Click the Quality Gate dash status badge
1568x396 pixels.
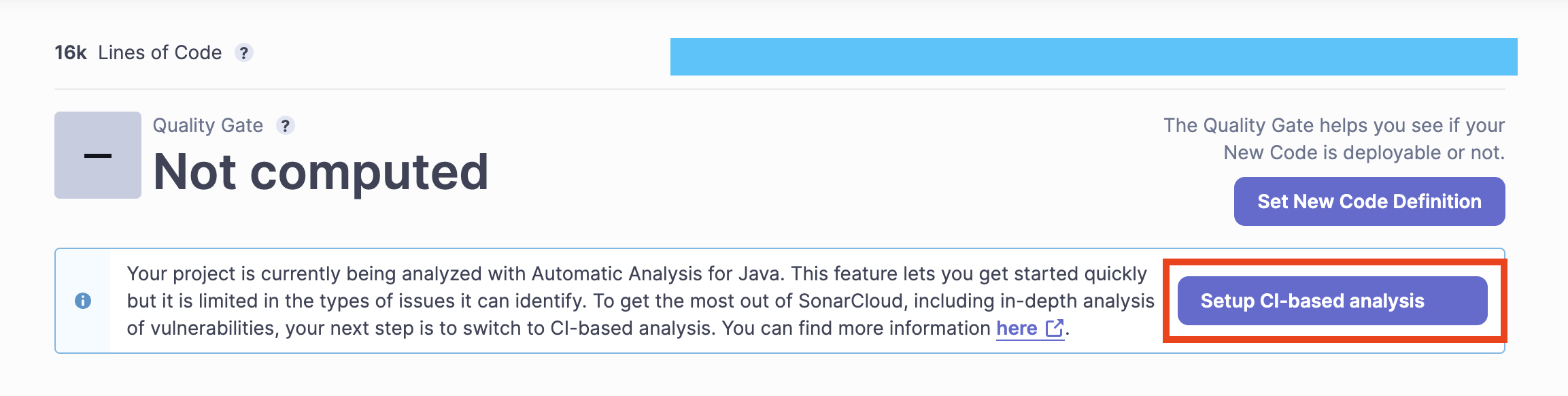[98, 155]
